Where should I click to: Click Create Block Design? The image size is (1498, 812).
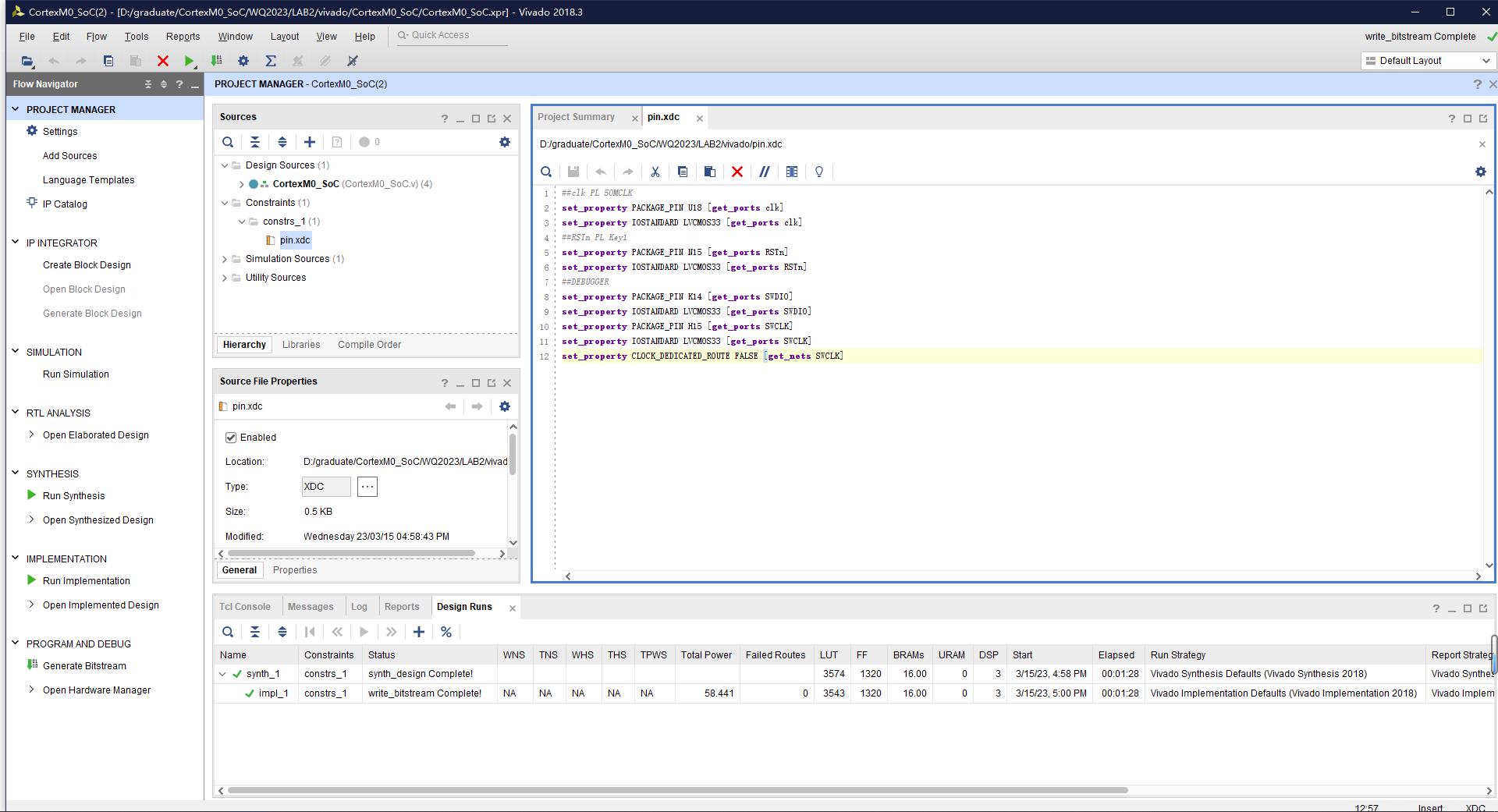point(87,265)
